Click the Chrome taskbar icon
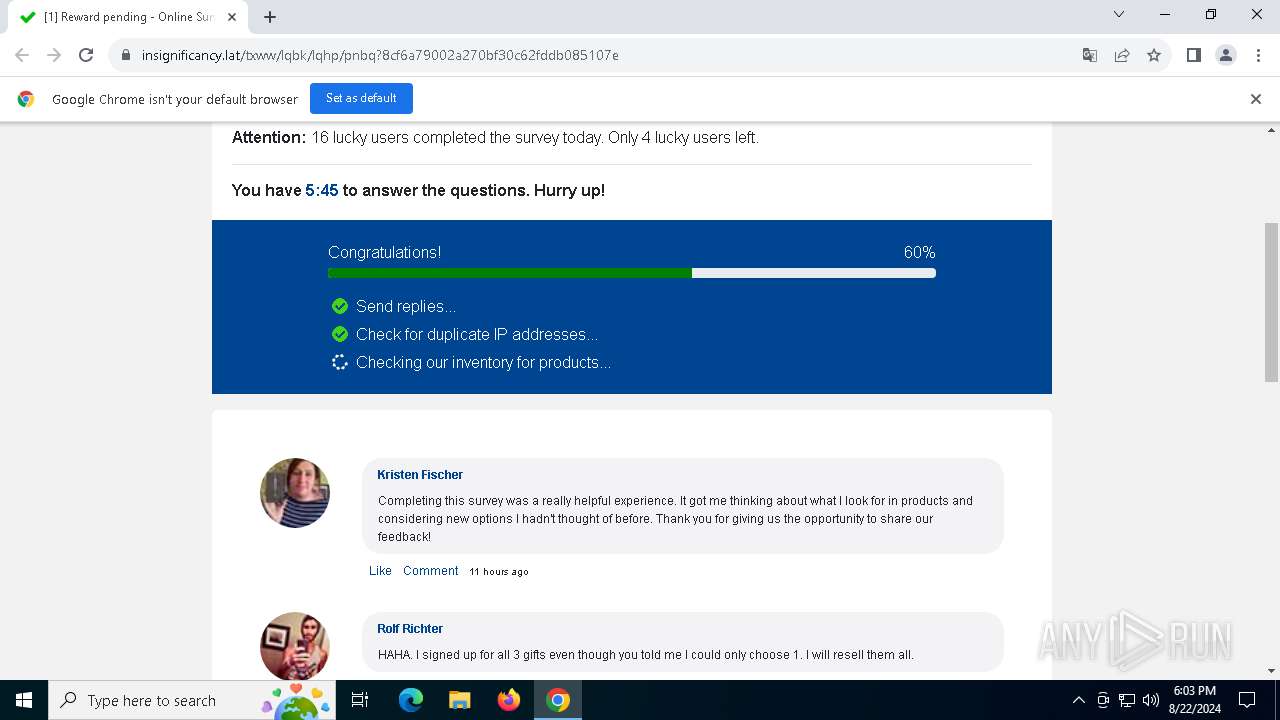 (558, 700)
